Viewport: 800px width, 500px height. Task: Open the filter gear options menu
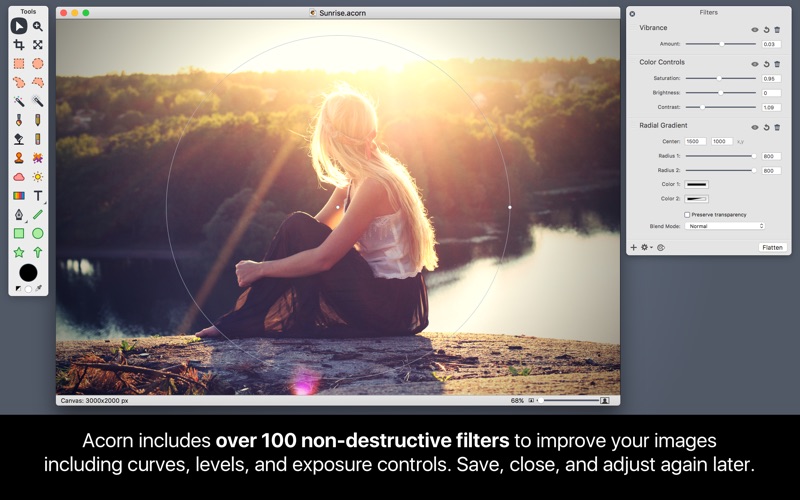(x=646, y=247)
